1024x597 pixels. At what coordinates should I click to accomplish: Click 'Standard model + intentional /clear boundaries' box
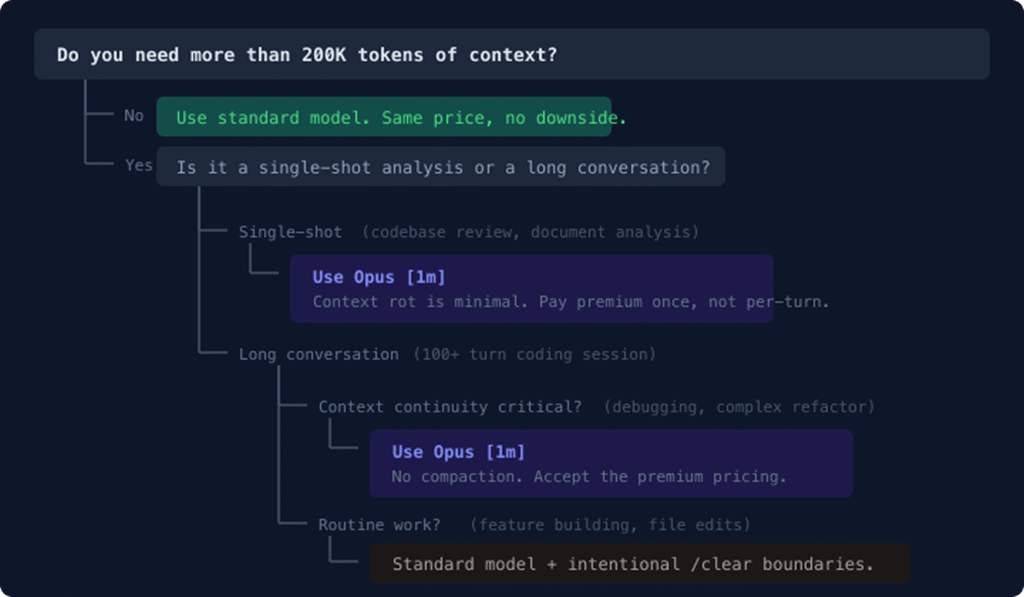pyautogui.click(x=639, y=563)
